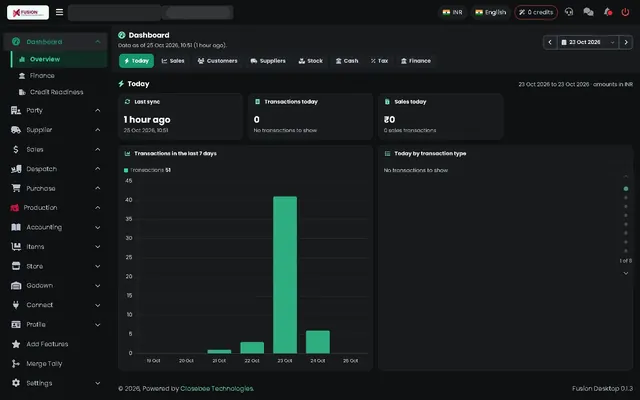Click the Production sidebar icon
Screen dimensions: 640x400
click(x=15, y=208)
